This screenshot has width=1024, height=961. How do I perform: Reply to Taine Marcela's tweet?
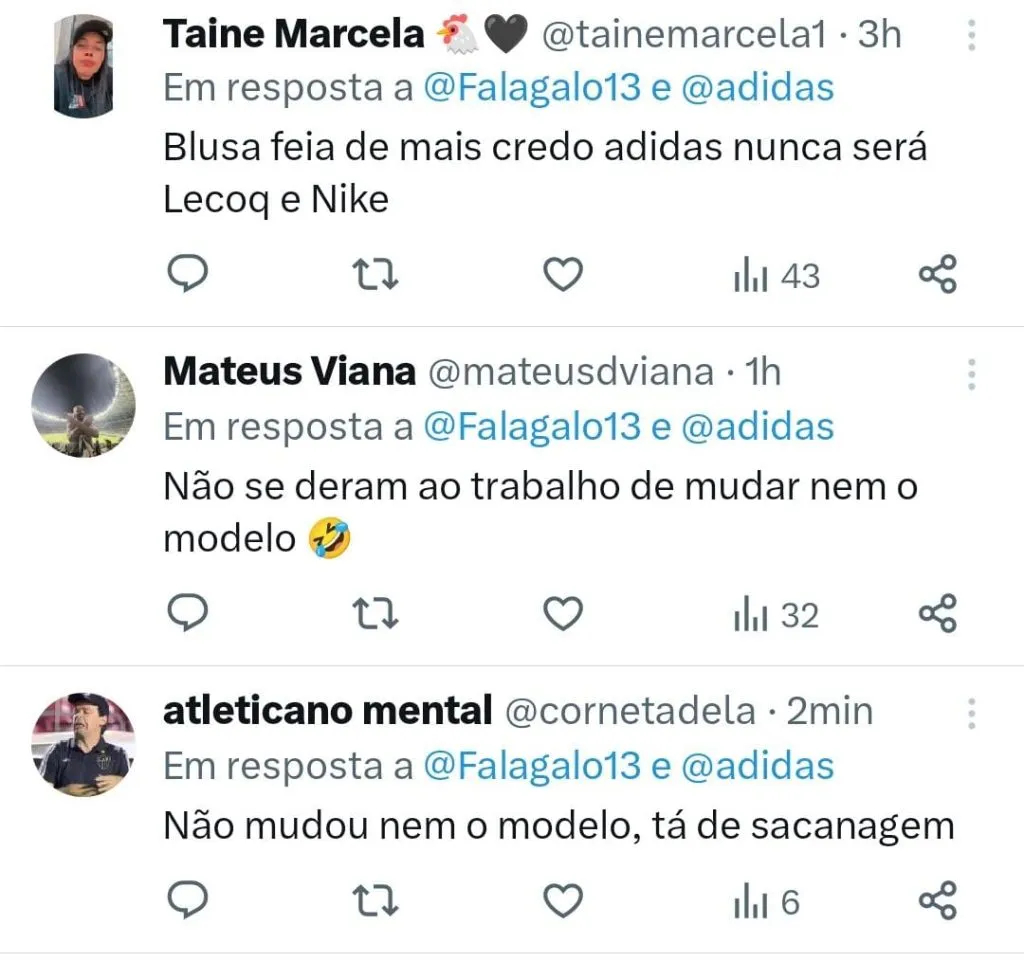(x=185, y=274)
